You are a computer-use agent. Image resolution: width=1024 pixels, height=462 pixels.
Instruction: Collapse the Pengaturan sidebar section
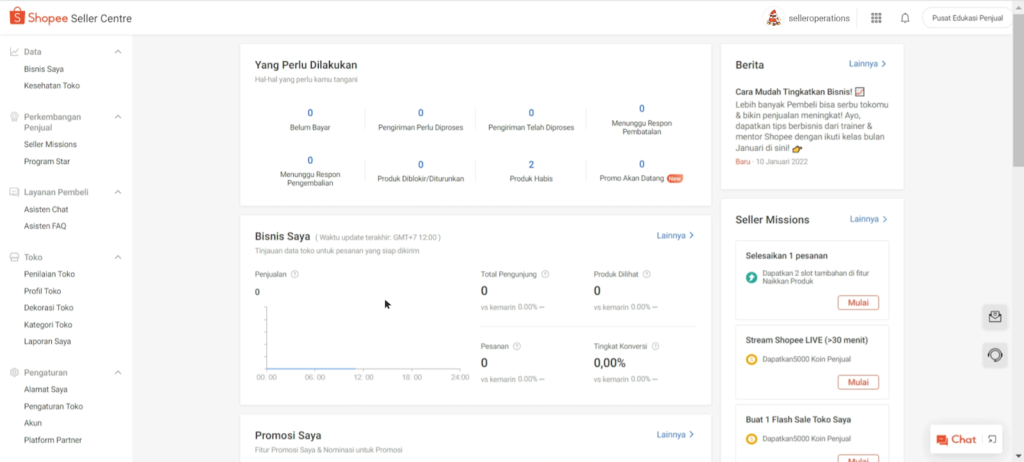point(118,372)
